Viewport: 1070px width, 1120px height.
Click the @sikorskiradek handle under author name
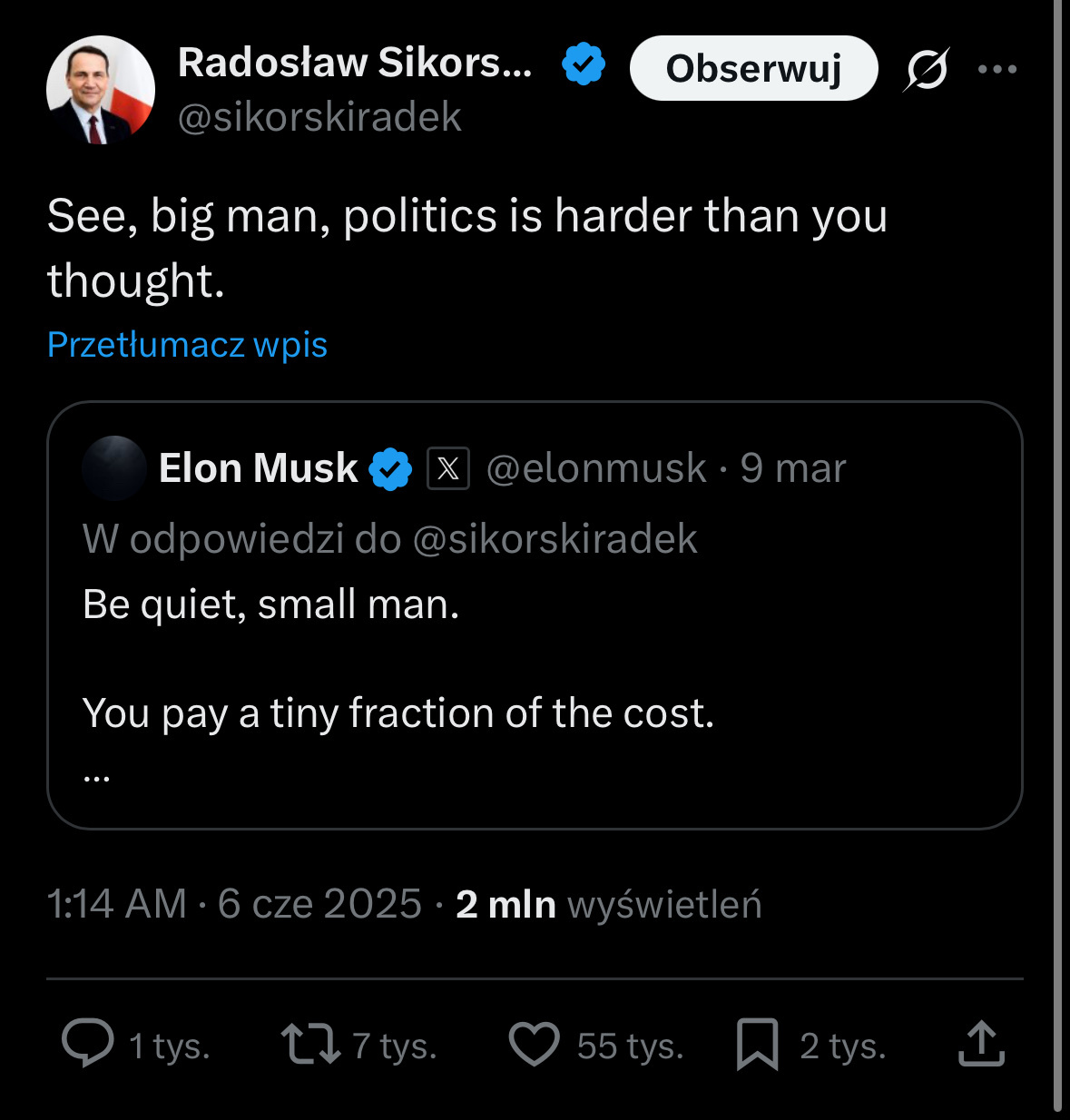[x=319, y=118]
